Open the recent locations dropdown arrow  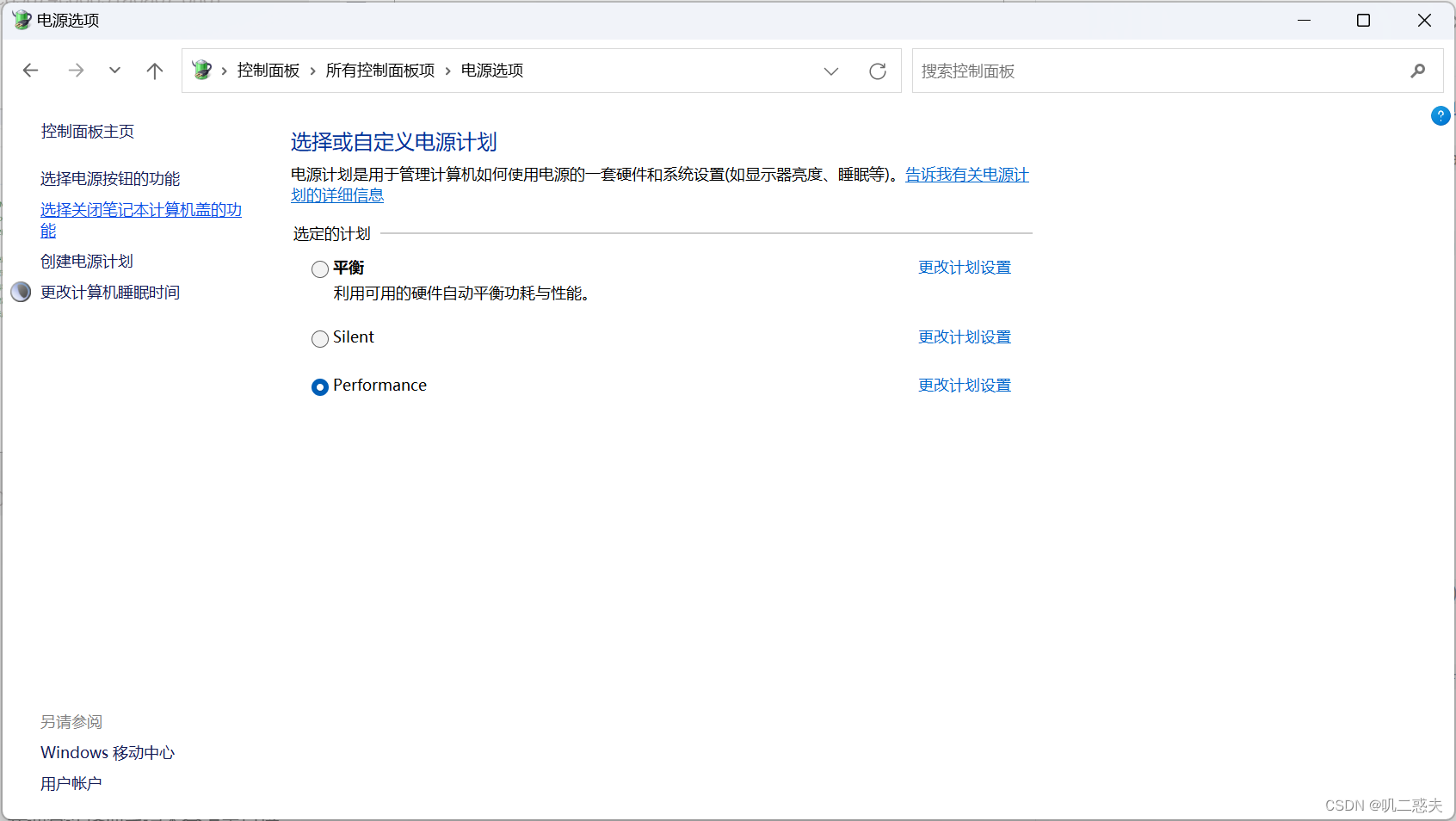pyautogui.click(x=114, y=71)
